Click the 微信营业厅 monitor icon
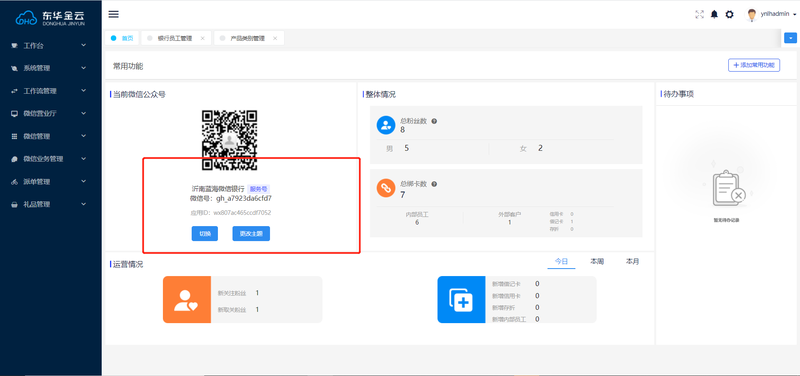Screen dimensions: 800x376 point(14,114)
